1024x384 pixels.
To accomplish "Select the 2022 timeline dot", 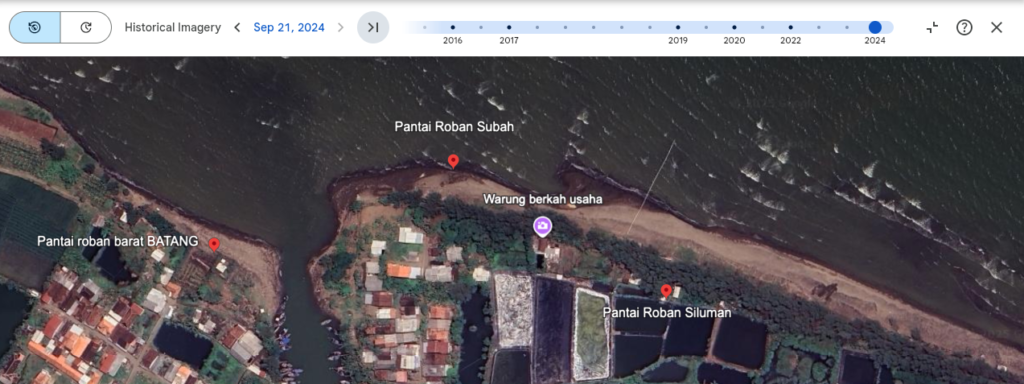I will (790, 27).
